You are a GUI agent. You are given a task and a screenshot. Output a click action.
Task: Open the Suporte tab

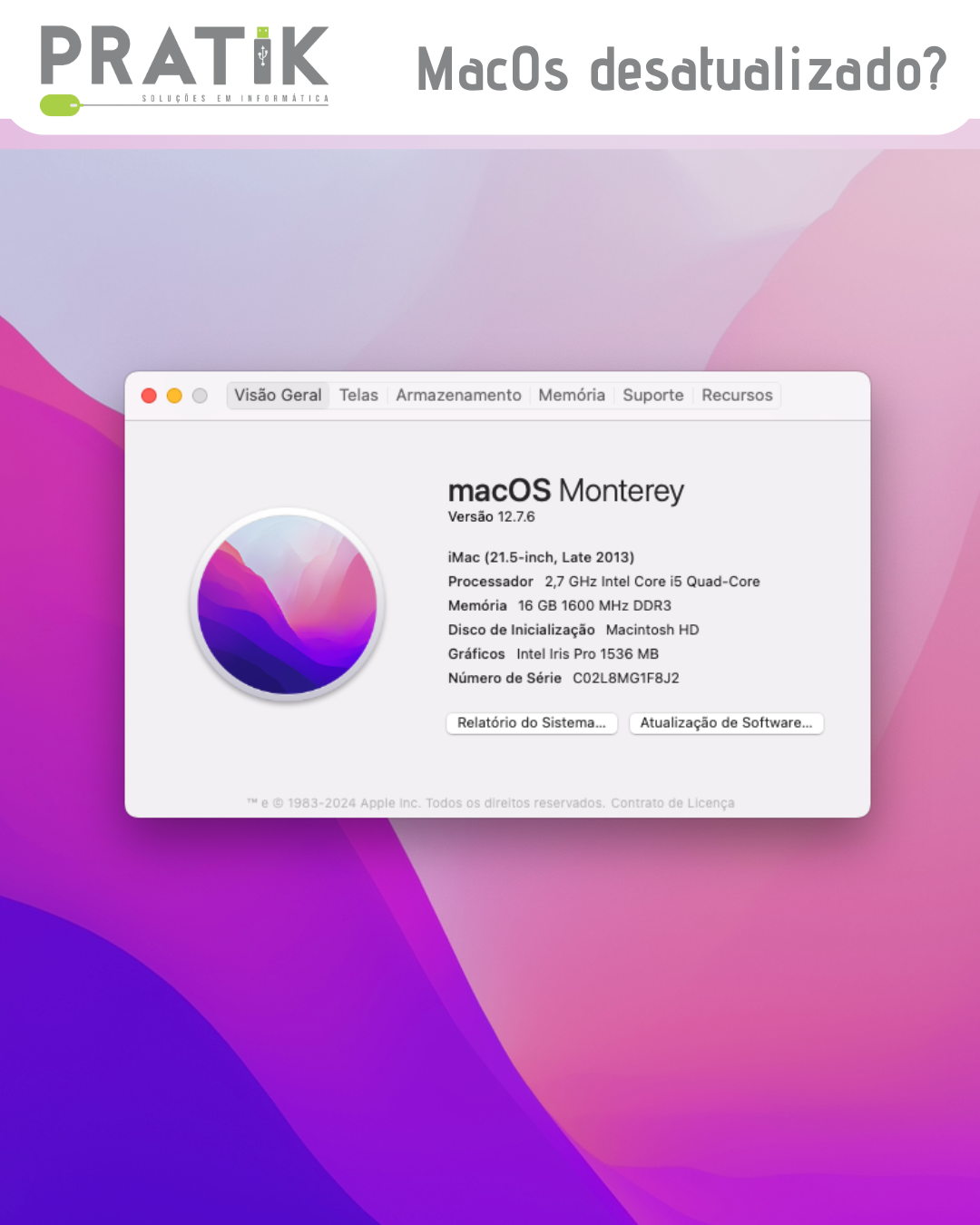(652, 396)
